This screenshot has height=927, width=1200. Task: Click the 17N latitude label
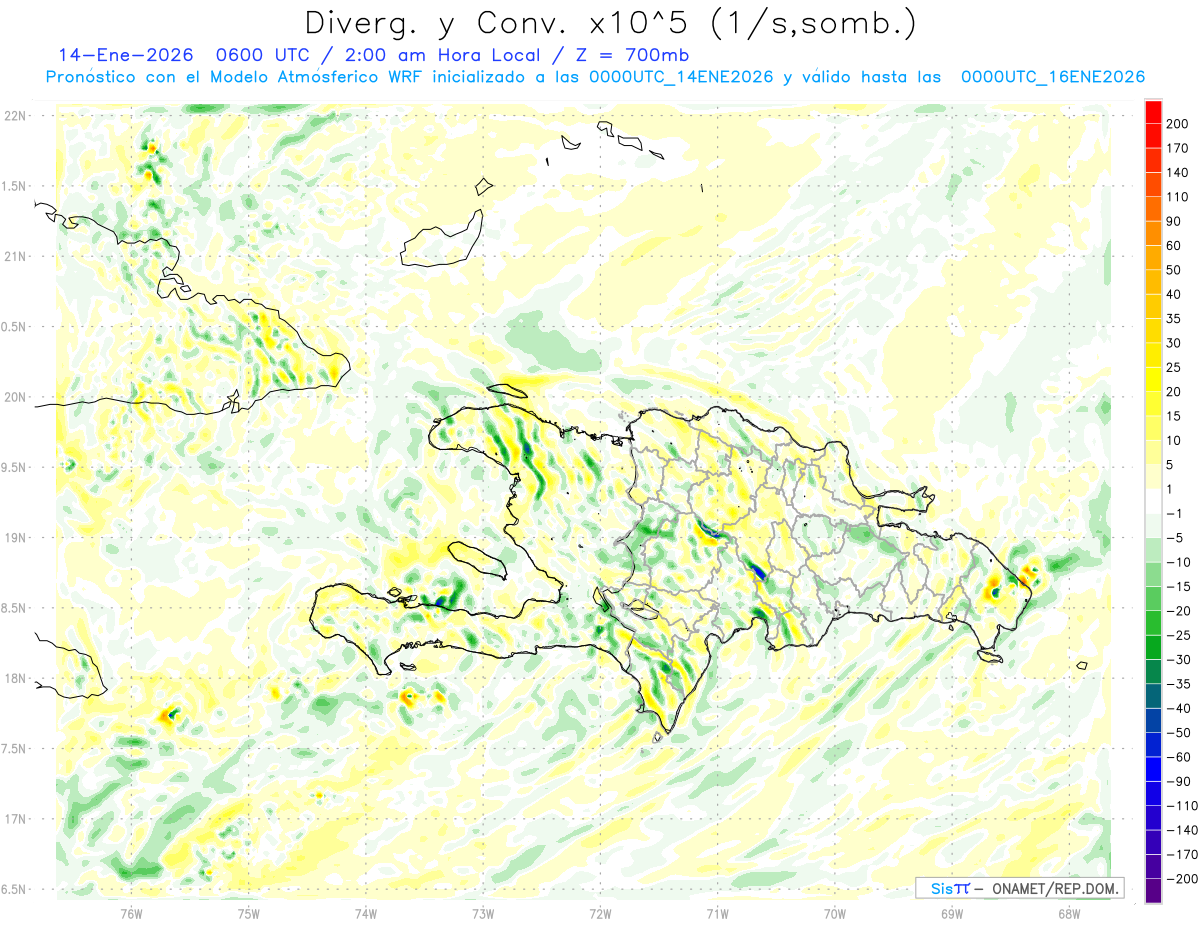tap(15, 819)
